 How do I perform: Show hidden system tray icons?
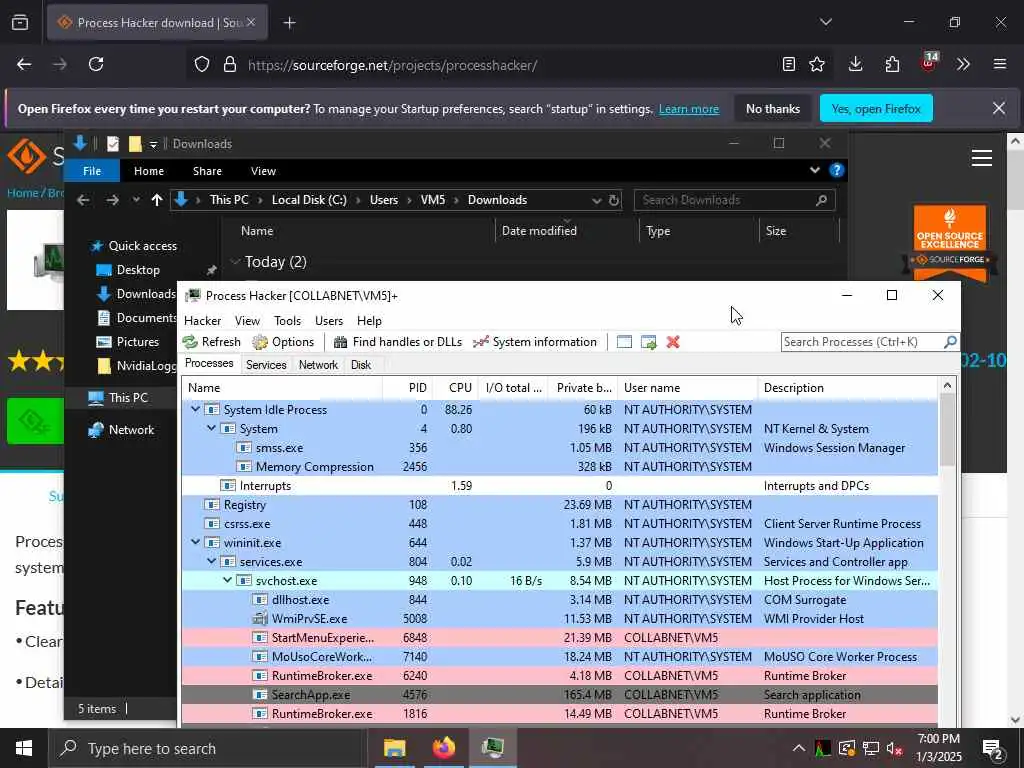[799, 748]
